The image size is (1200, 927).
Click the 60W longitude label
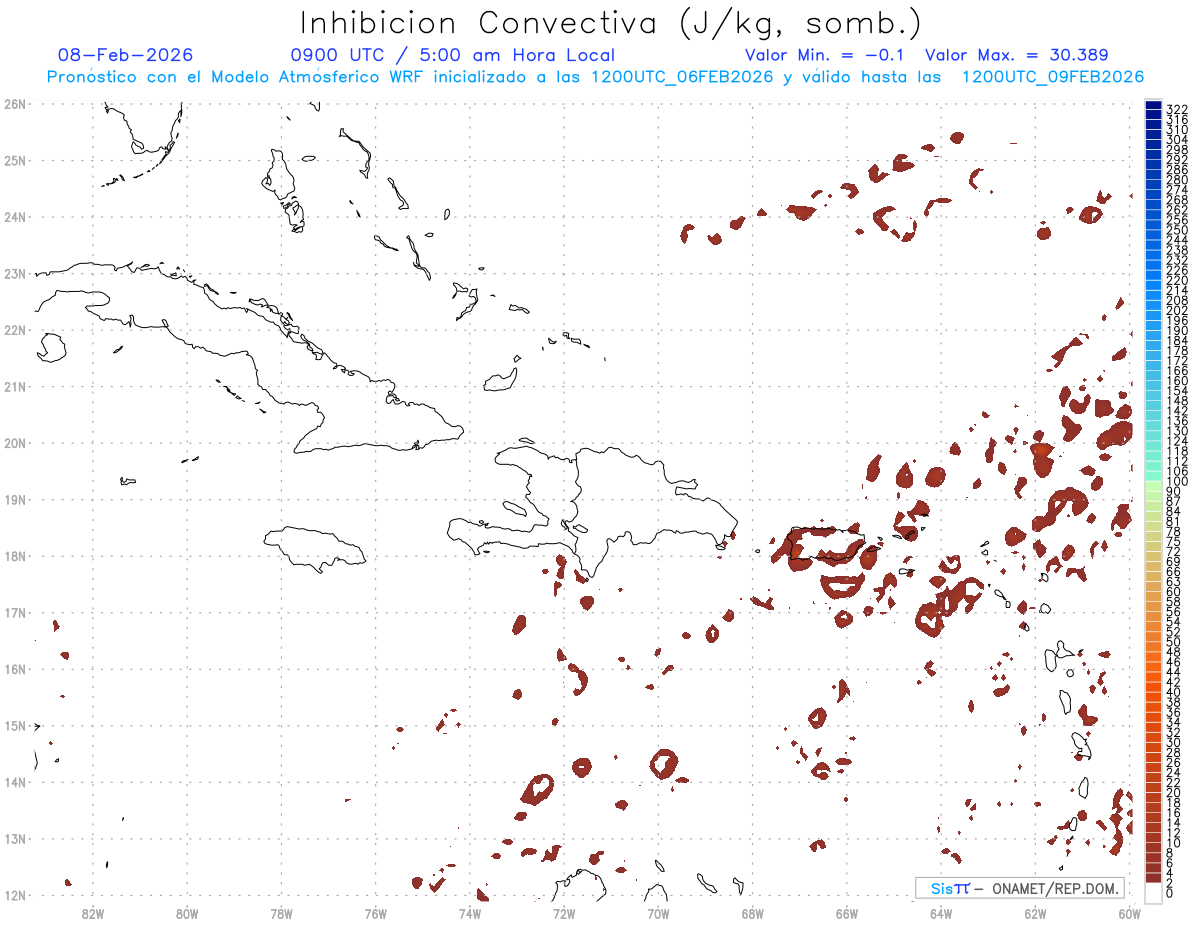point(1129,913)
